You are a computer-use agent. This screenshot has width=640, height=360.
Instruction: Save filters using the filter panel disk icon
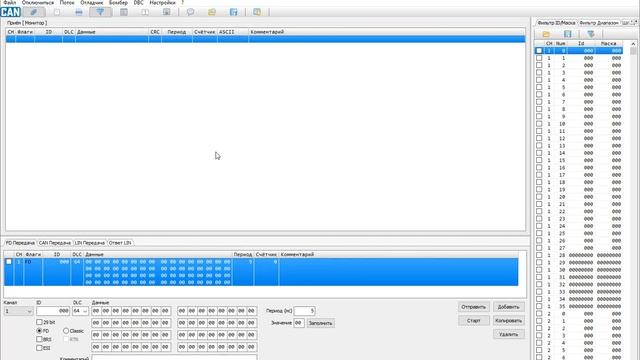pyautogui.click(x=568, y=34)
